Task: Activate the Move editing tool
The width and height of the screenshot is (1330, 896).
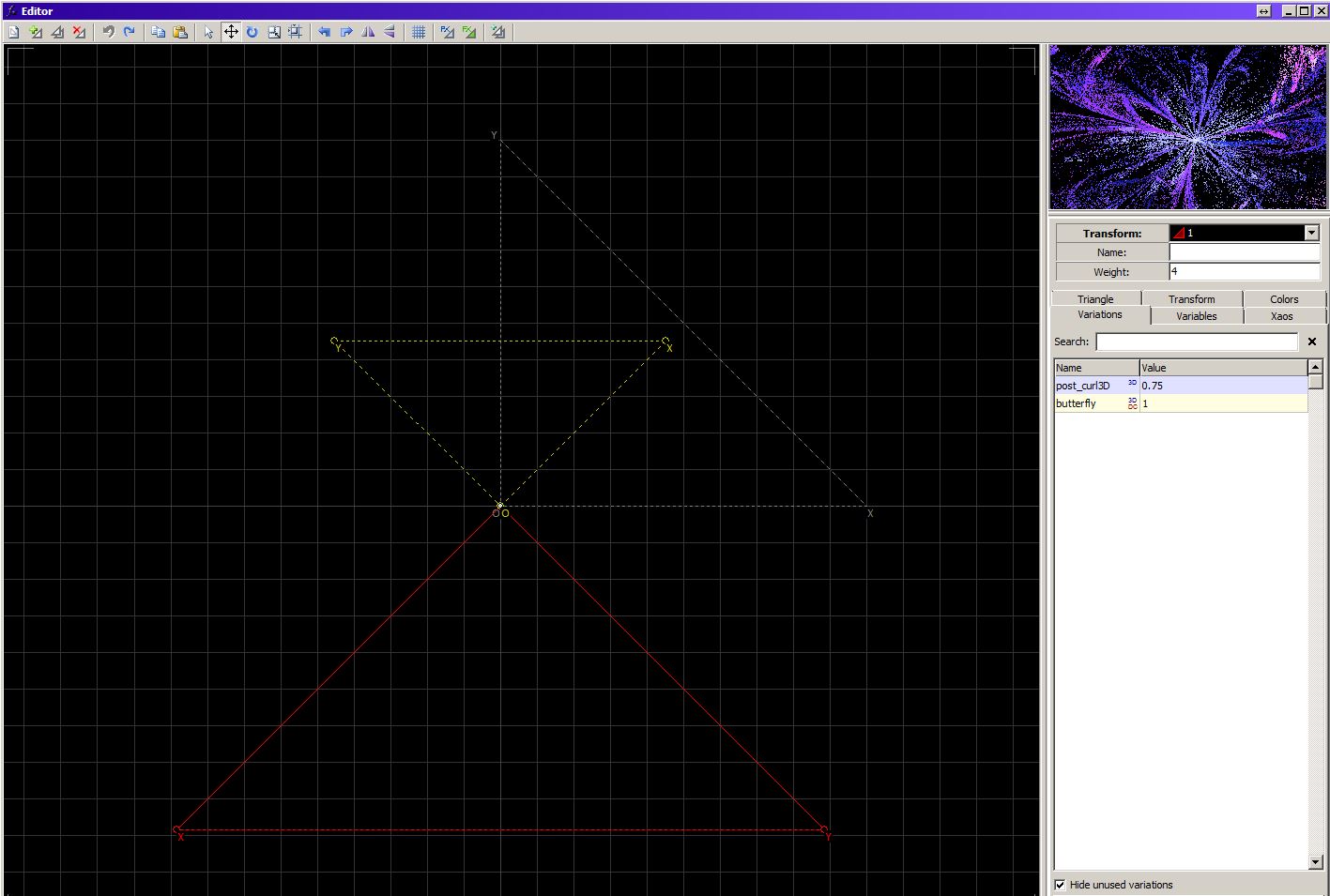Action: pyautogui.click(x=230, y=31)
